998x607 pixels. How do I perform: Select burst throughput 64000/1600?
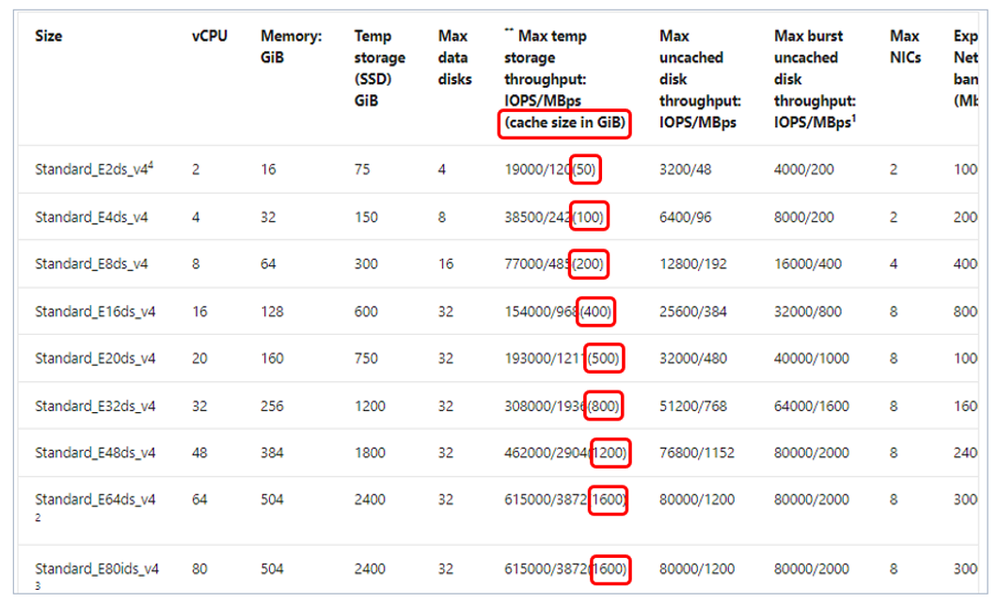812,407
